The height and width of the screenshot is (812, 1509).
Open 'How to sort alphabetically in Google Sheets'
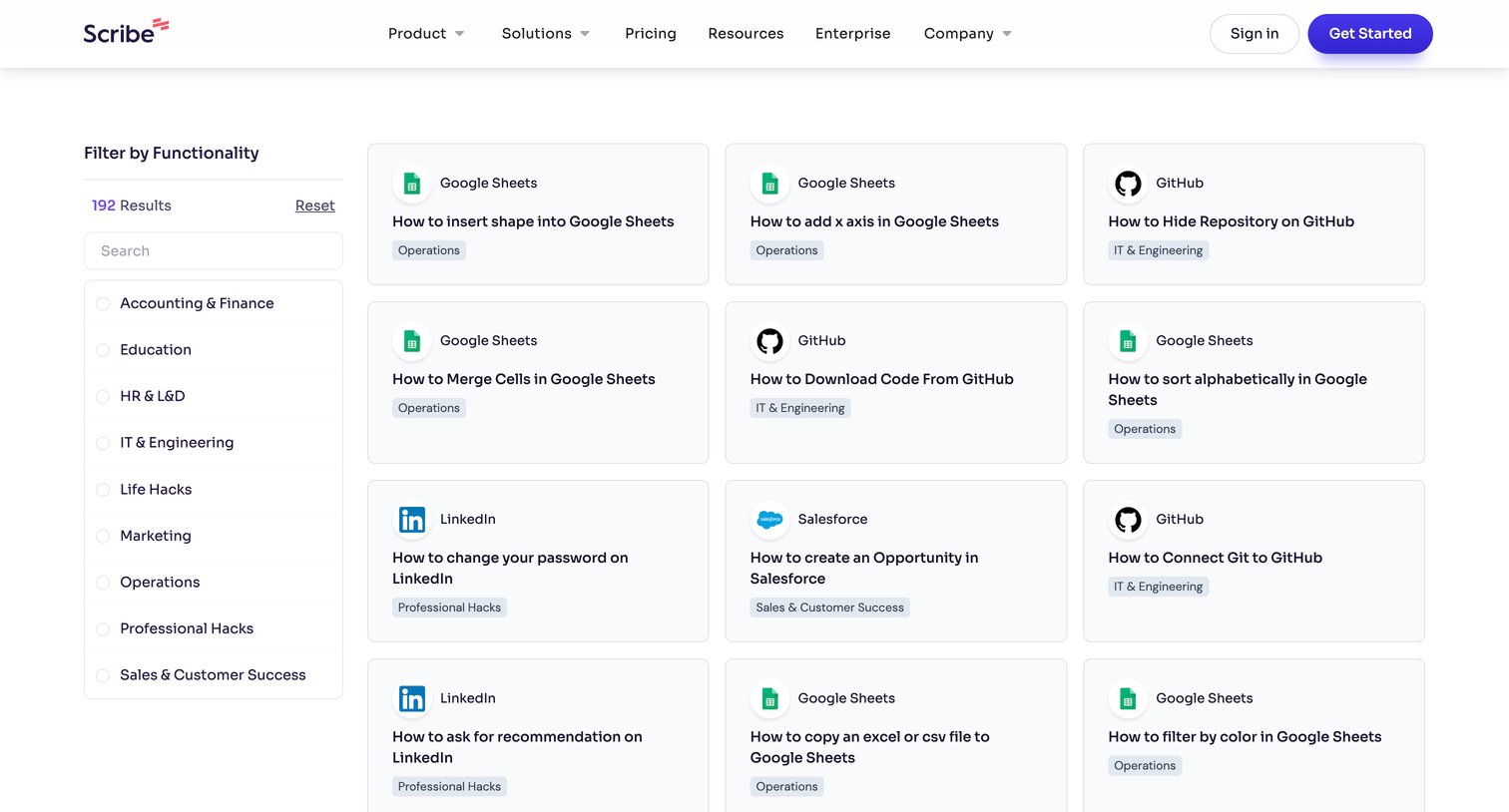pos(1238,390)
